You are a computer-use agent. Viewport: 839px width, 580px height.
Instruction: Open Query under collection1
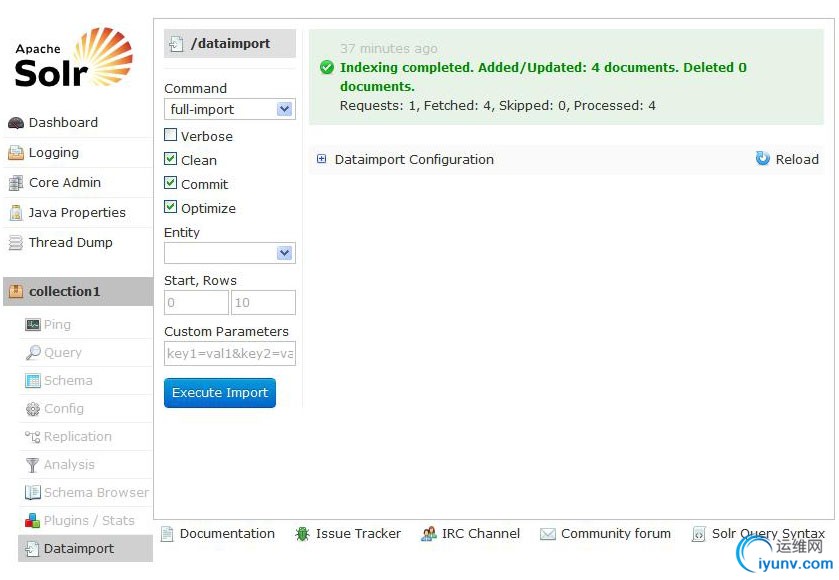pyautogui.click(x=63, y=353)
